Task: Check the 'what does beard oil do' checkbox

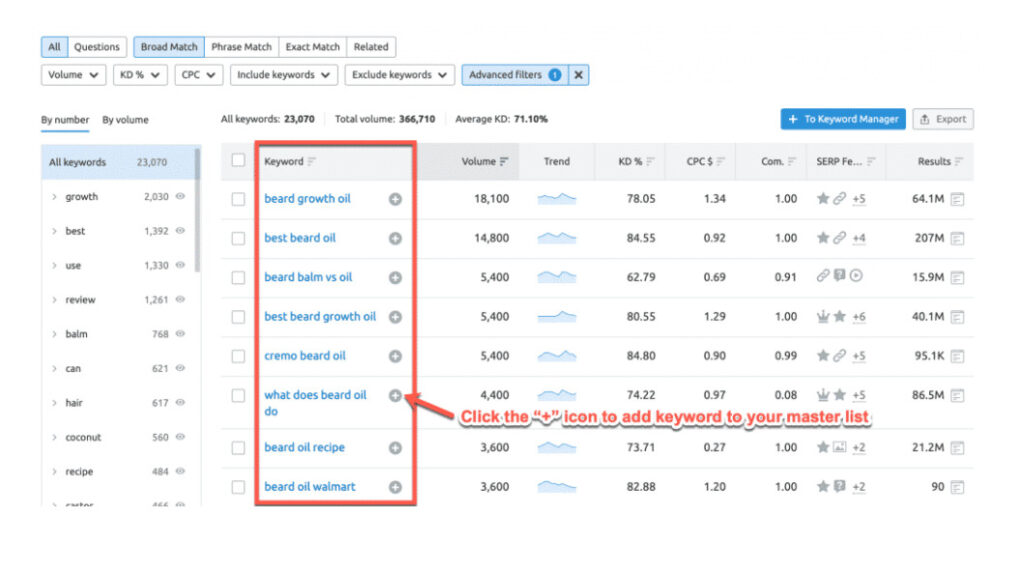Action: point(238,395)
